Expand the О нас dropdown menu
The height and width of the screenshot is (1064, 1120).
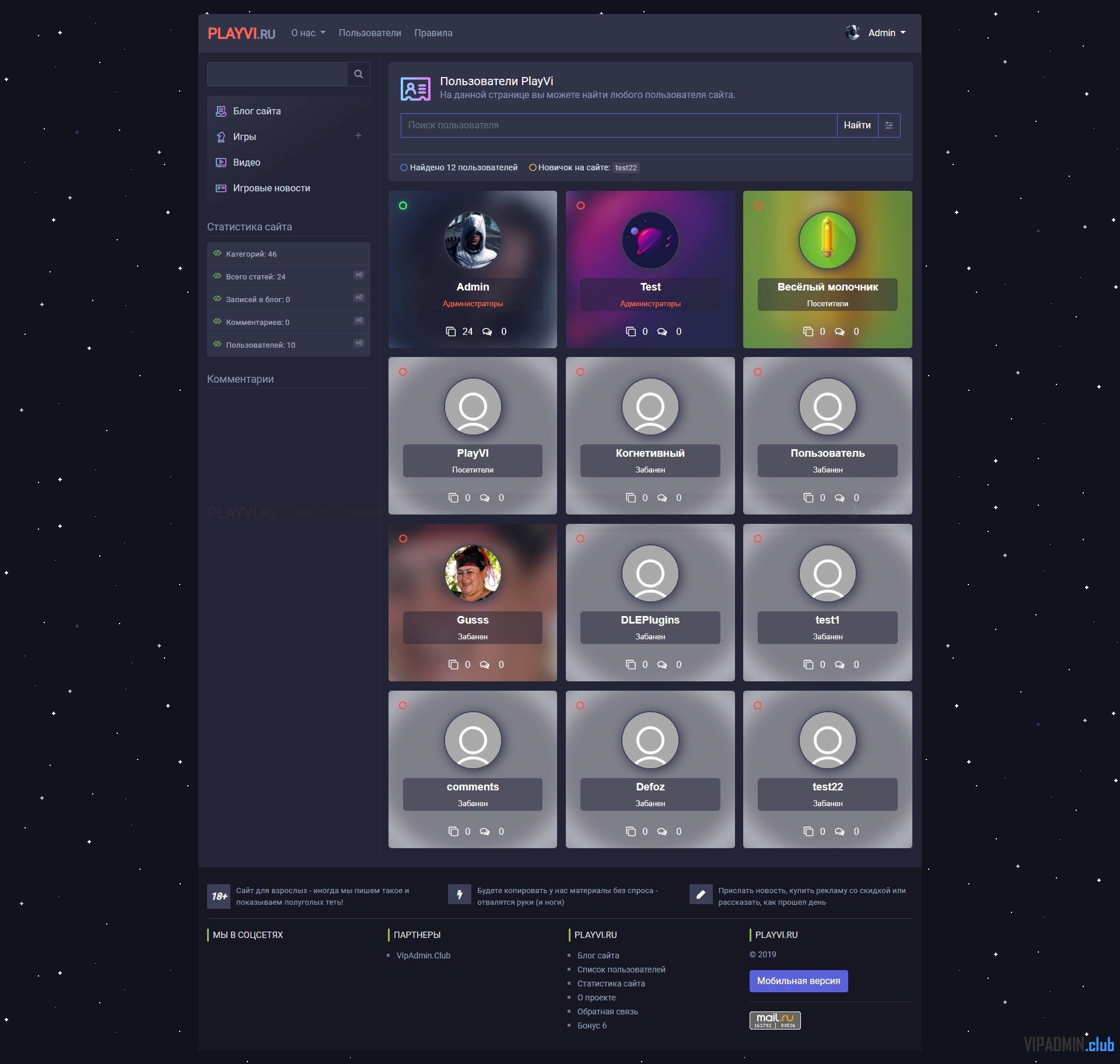pyautogui.click(x=308, y=33)
